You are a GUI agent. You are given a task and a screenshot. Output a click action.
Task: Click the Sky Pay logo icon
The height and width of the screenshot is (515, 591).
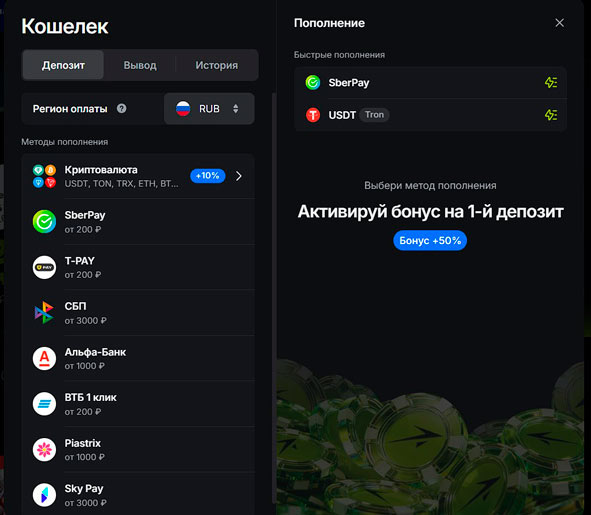point(44,495)
